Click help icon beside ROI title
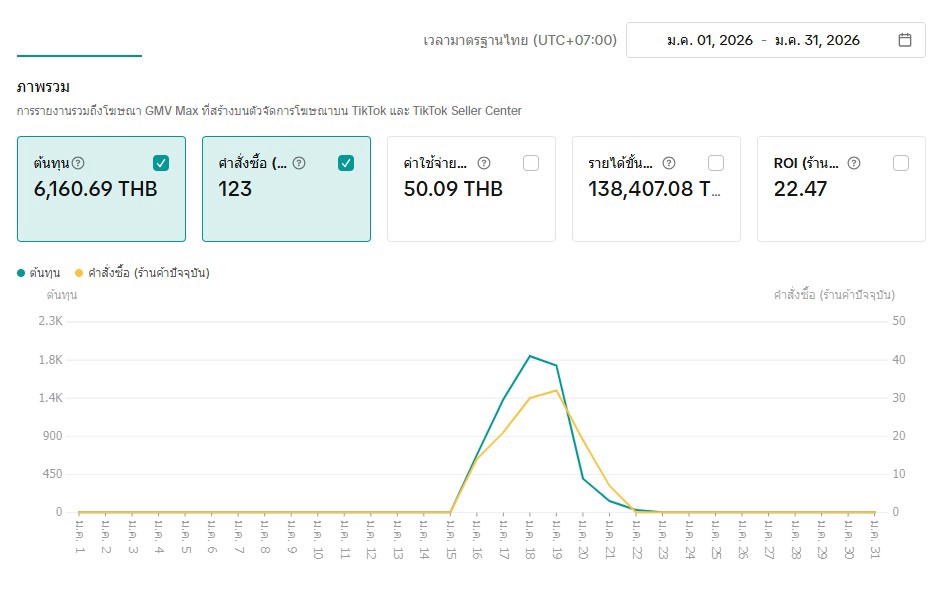 855,163
